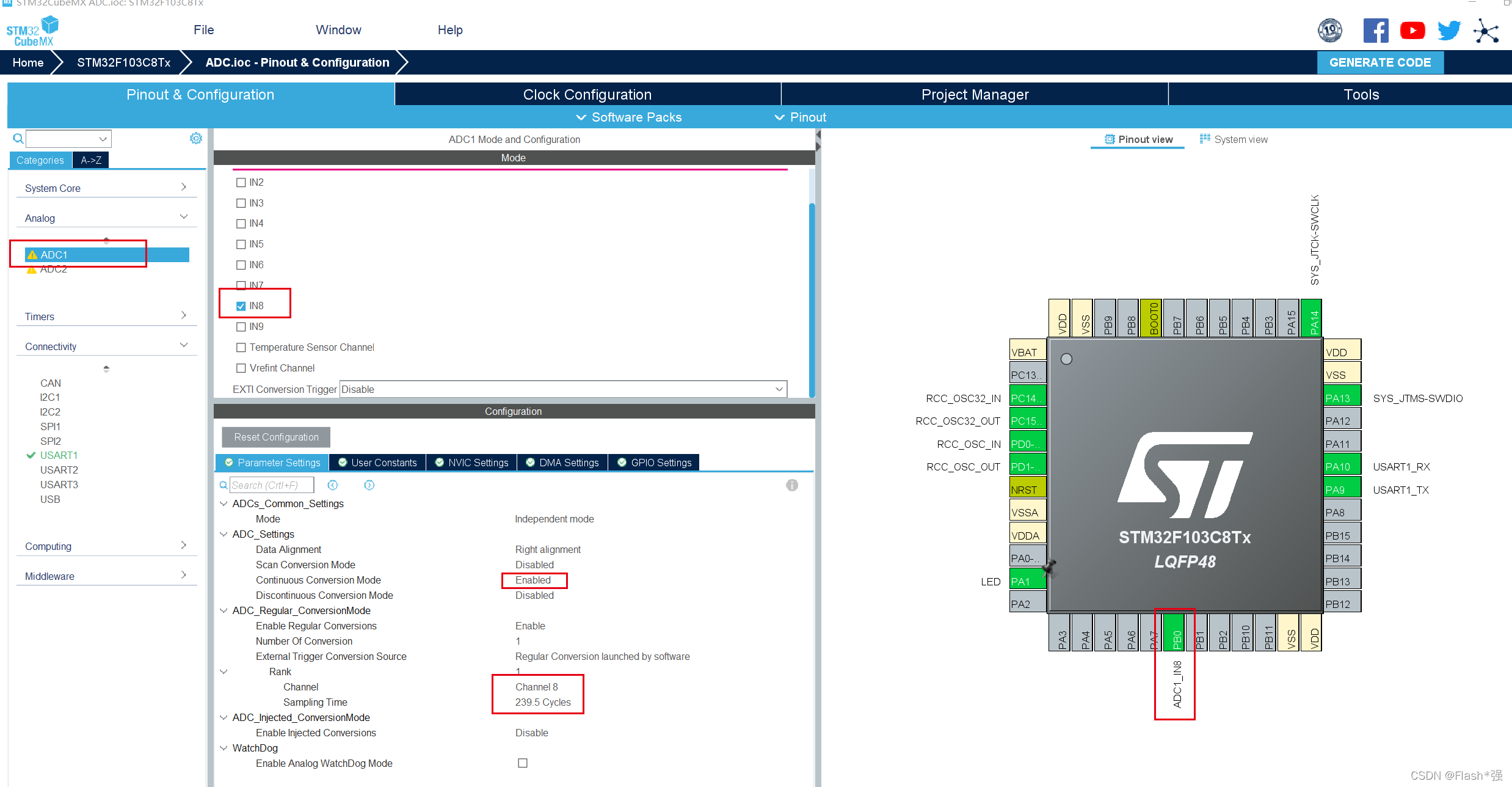Click the Reset Configuration button

pyautogui.click(x=276, y=437)
